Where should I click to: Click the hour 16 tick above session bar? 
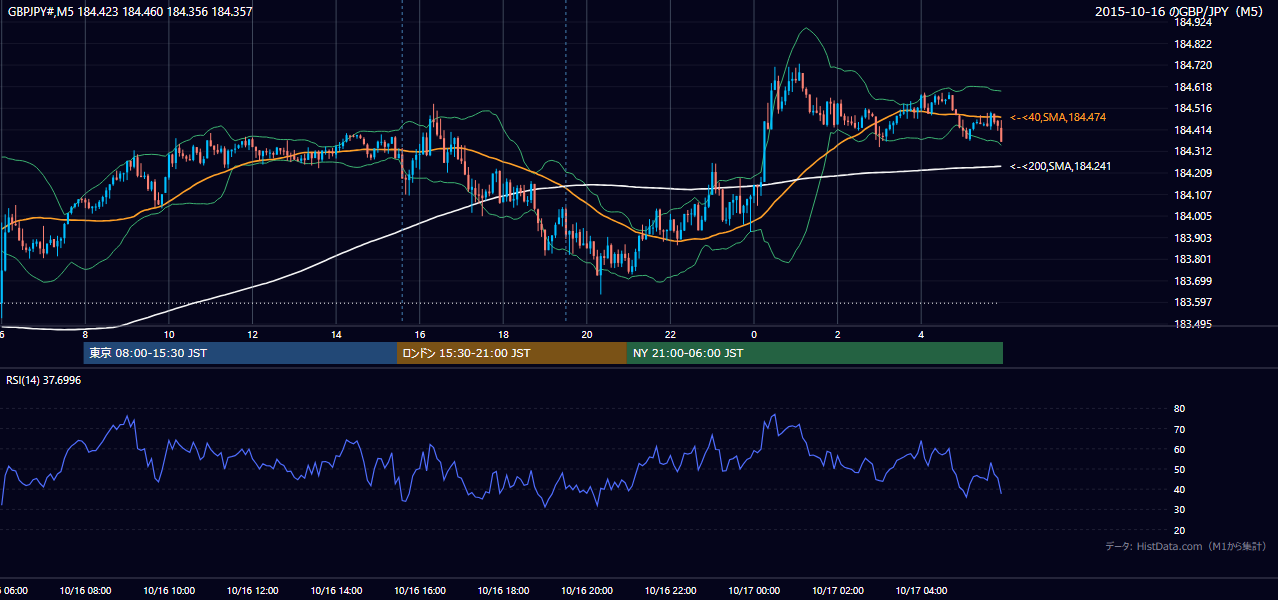(420, 335)
